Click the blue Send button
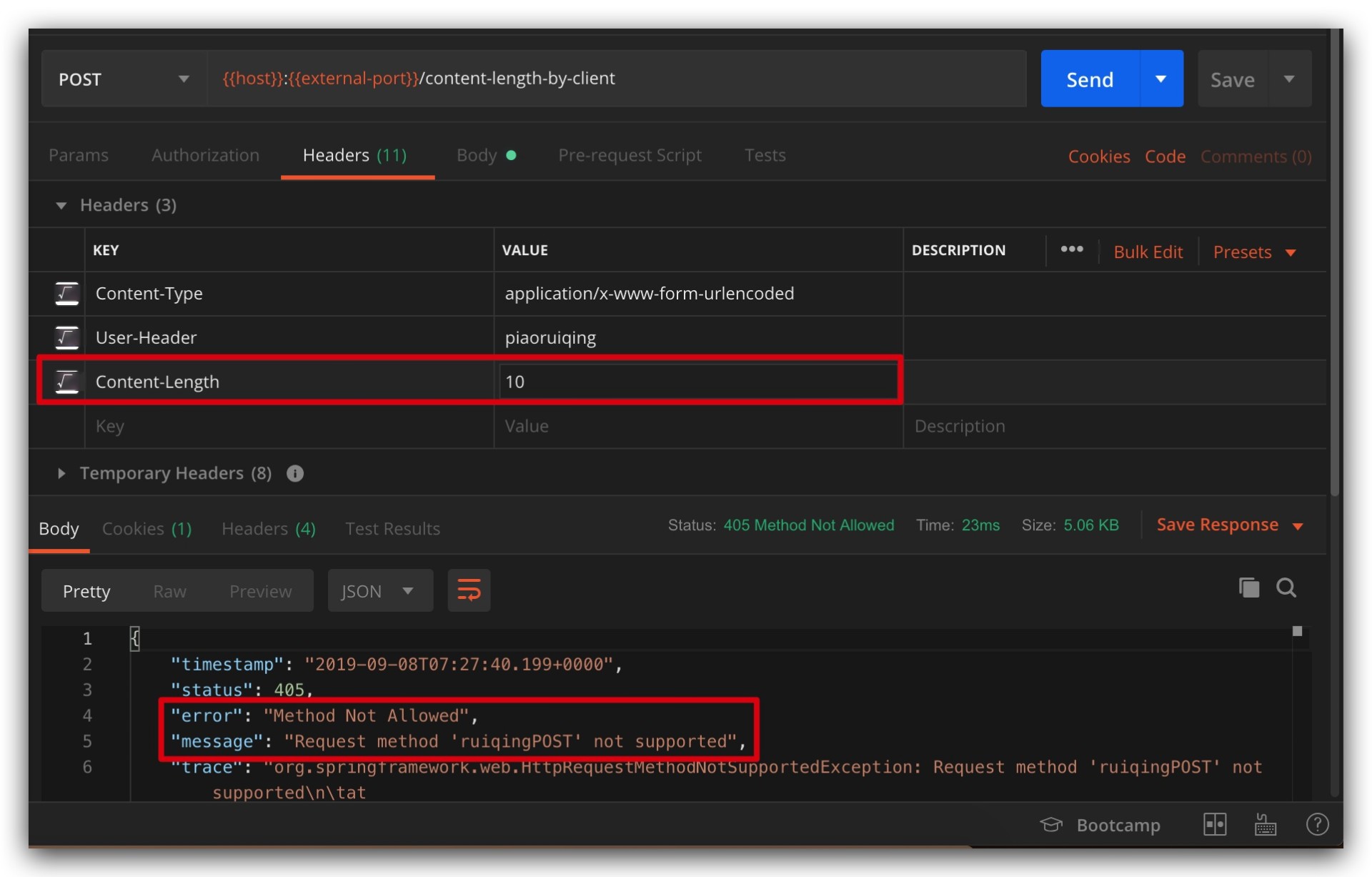The width and height of the screenshot is (1372, 877). (1090, 79)
